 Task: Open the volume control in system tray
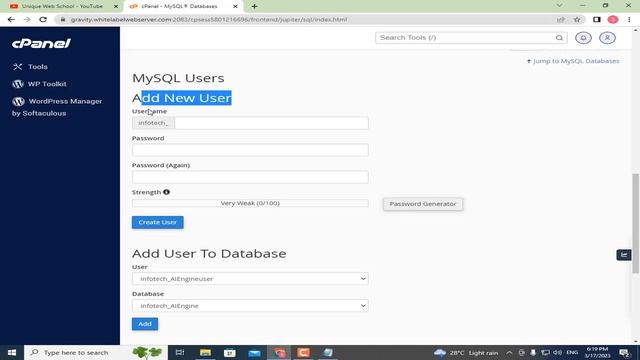coord(557,353)
